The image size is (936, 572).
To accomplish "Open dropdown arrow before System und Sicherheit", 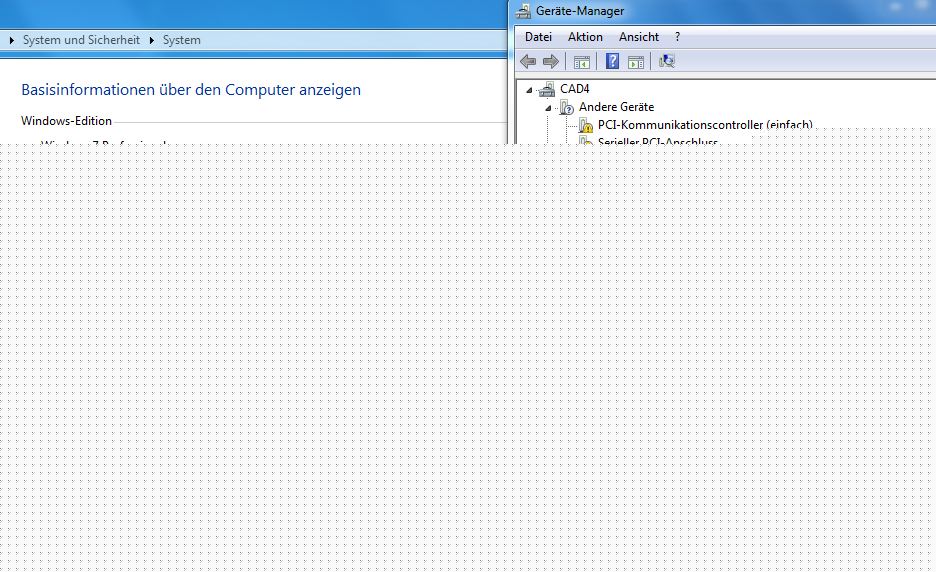I will click(12, 41).
